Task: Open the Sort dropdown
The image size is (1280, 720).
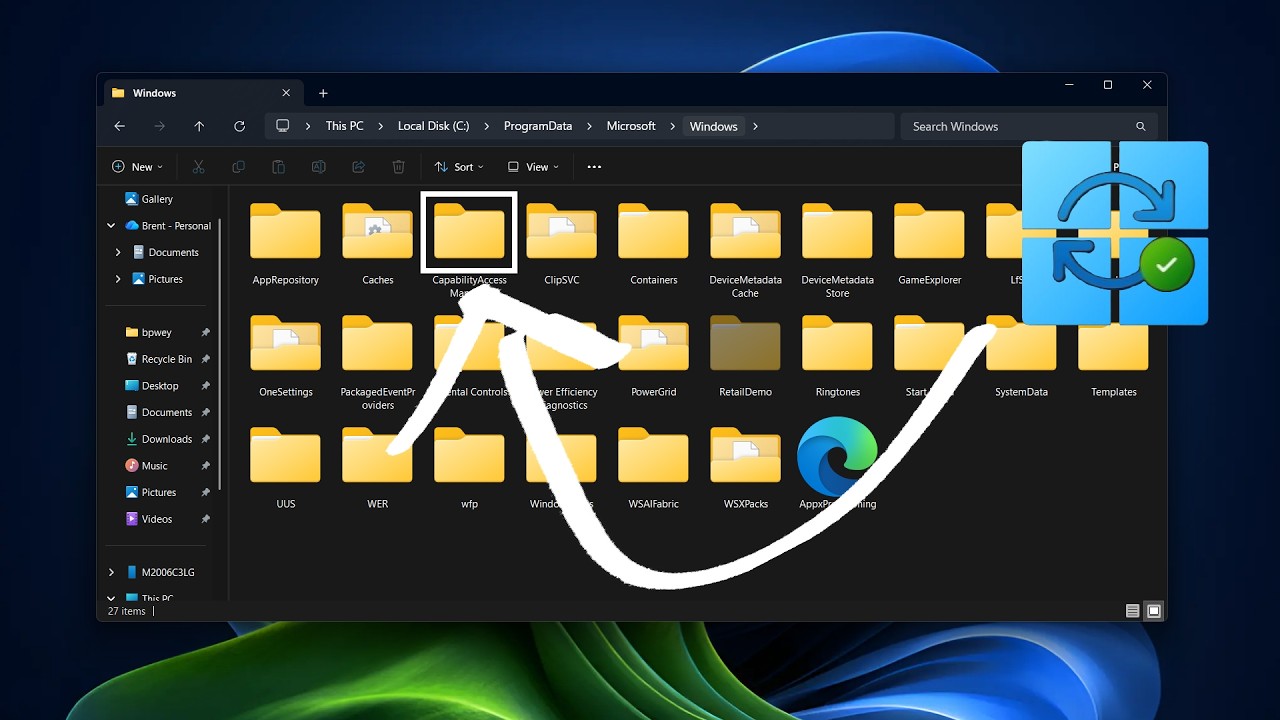Action: tap(459, 167)
